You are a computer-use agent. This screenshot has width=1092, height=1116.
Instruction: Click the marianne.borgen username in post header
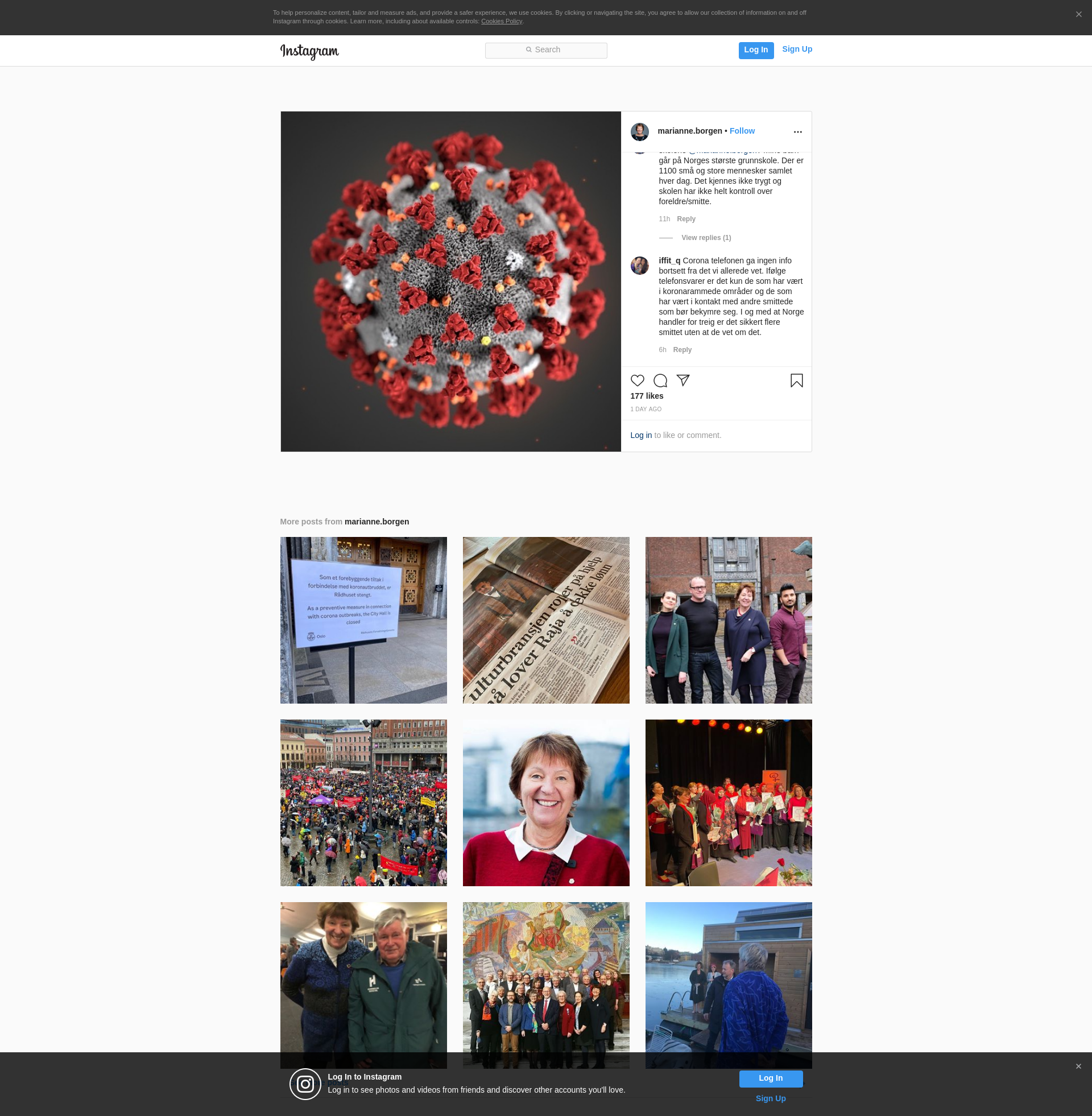click(x=689, y=131)
